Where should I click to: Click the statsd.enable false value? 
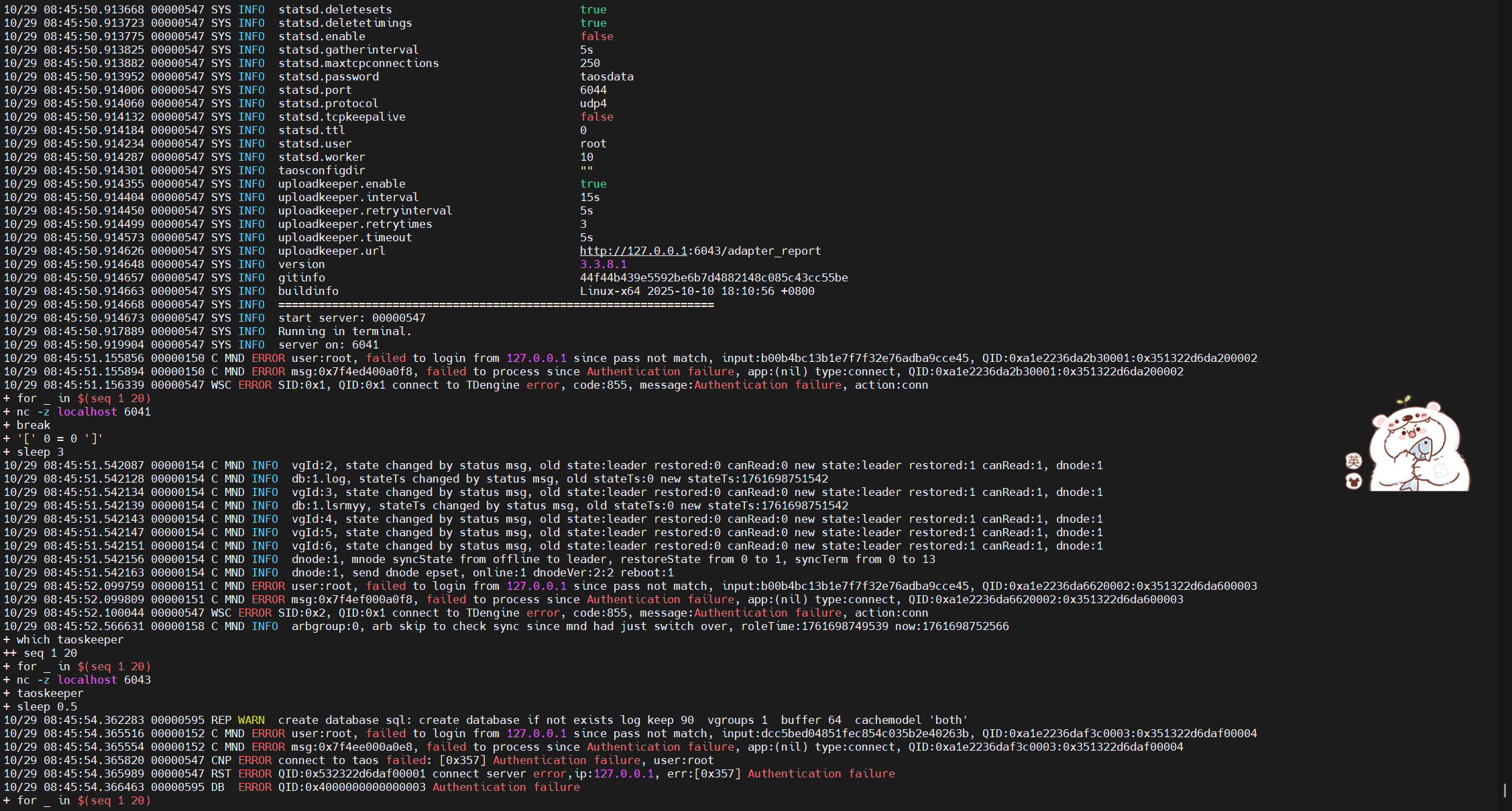pos(596,36)
